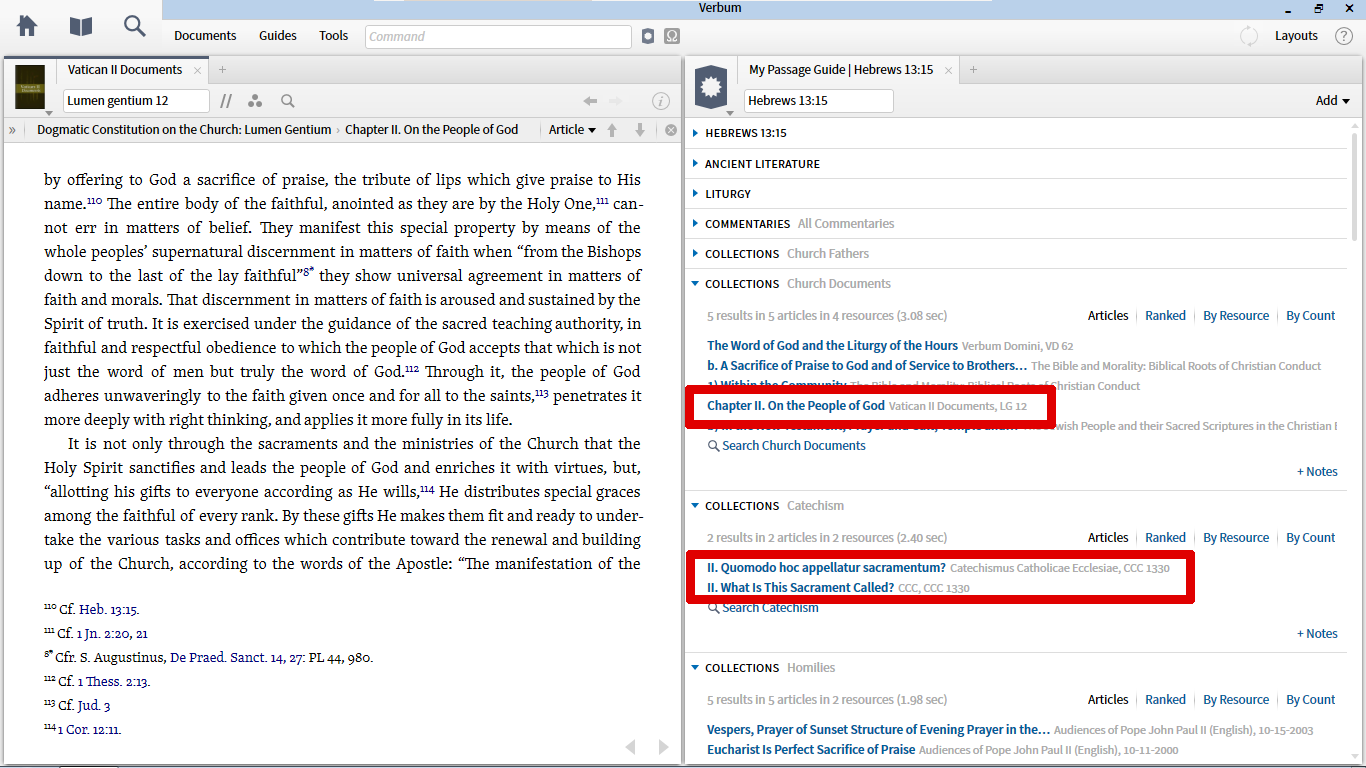Sort Church Documents results By Count
The width and height of the screenshot is (1366, 768).
pyautogui.click(x=1311, y=315)
